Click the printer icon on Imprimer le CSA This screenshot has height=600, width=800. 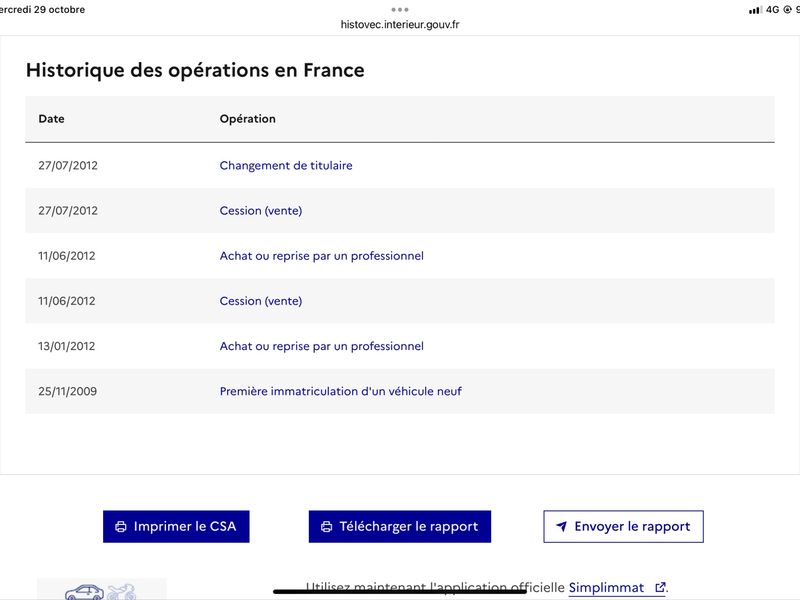[121, 527]
